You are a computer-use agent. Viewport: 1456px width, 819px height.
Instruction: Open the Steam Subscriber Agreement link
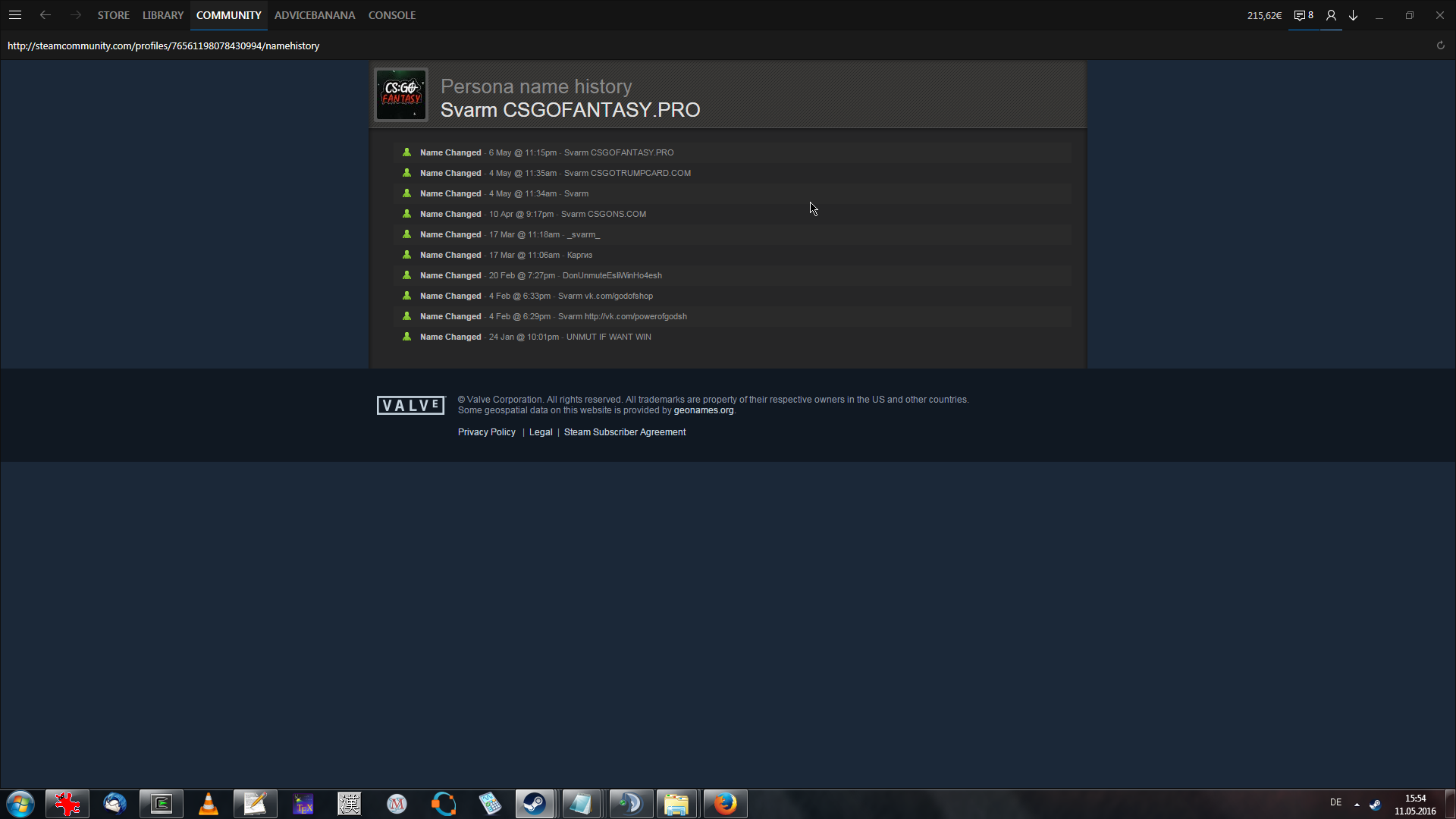tap(625, 432)
